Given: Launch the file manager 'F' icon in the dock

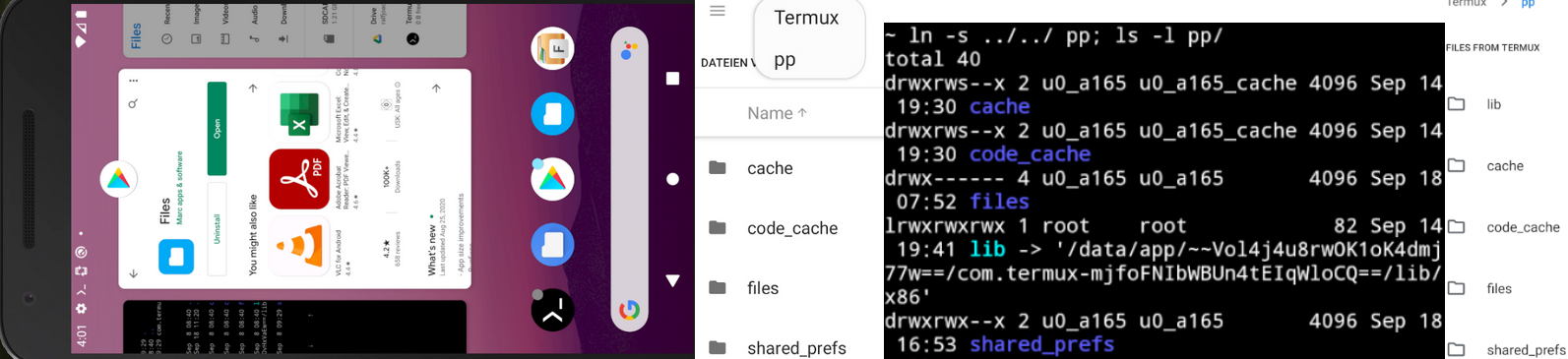Looking at the screenshot, I should point(553,48).
